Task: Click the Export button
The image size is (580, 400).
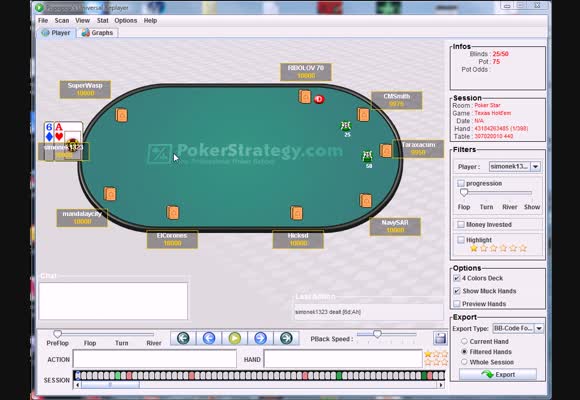Action: (498, 374)
